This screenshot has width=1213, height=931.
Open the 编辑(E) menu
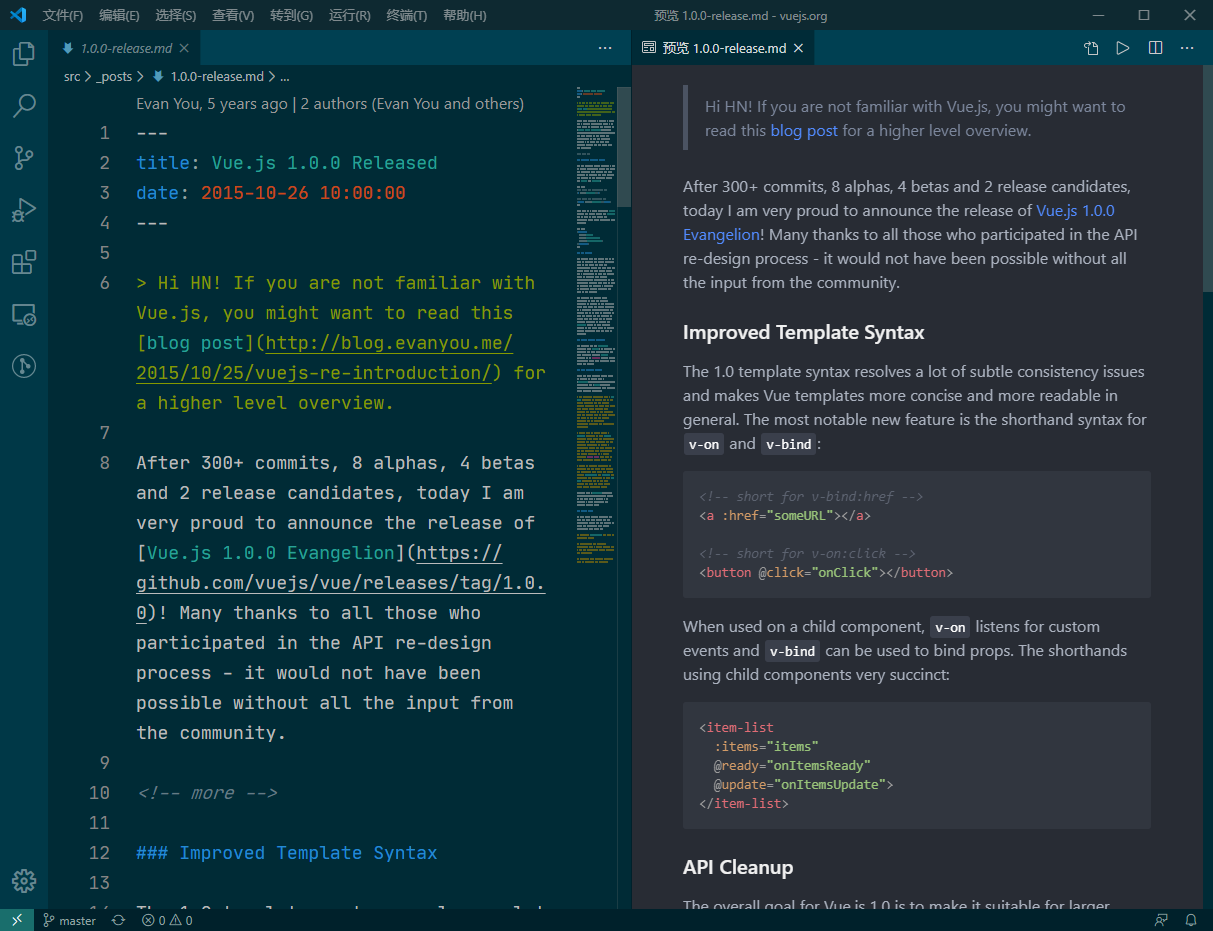[120, 15]
